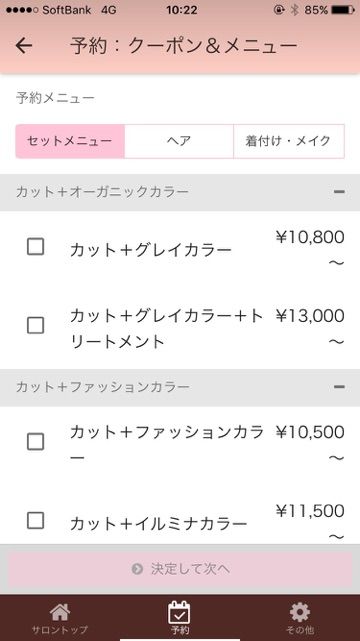Check the カット+イルミナカラー checkbox

[x=36, y=521]
